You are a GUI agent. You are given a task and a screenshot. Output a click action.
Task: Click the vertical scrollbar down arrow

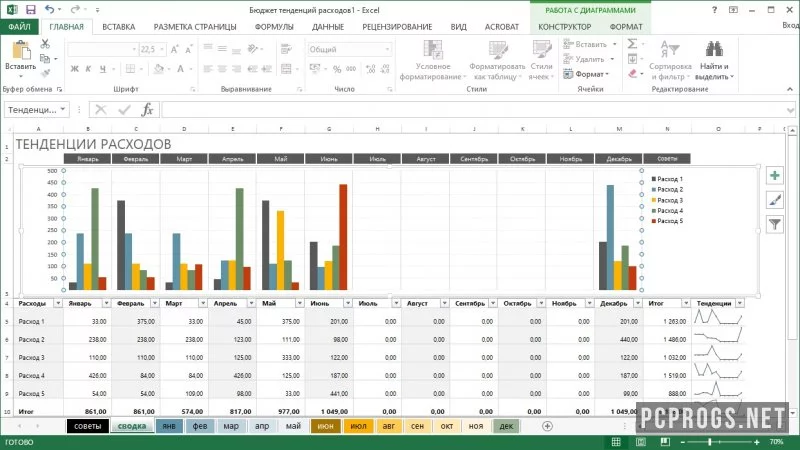792,413
